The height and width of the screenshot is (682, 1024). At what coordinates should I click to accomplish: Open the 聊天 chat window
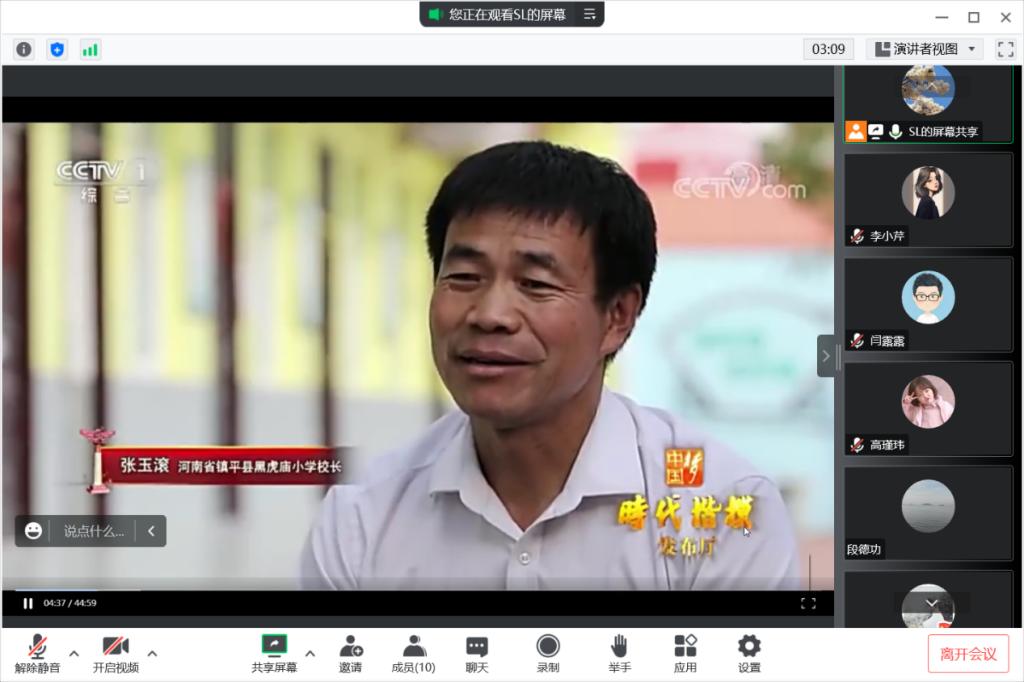477,654
